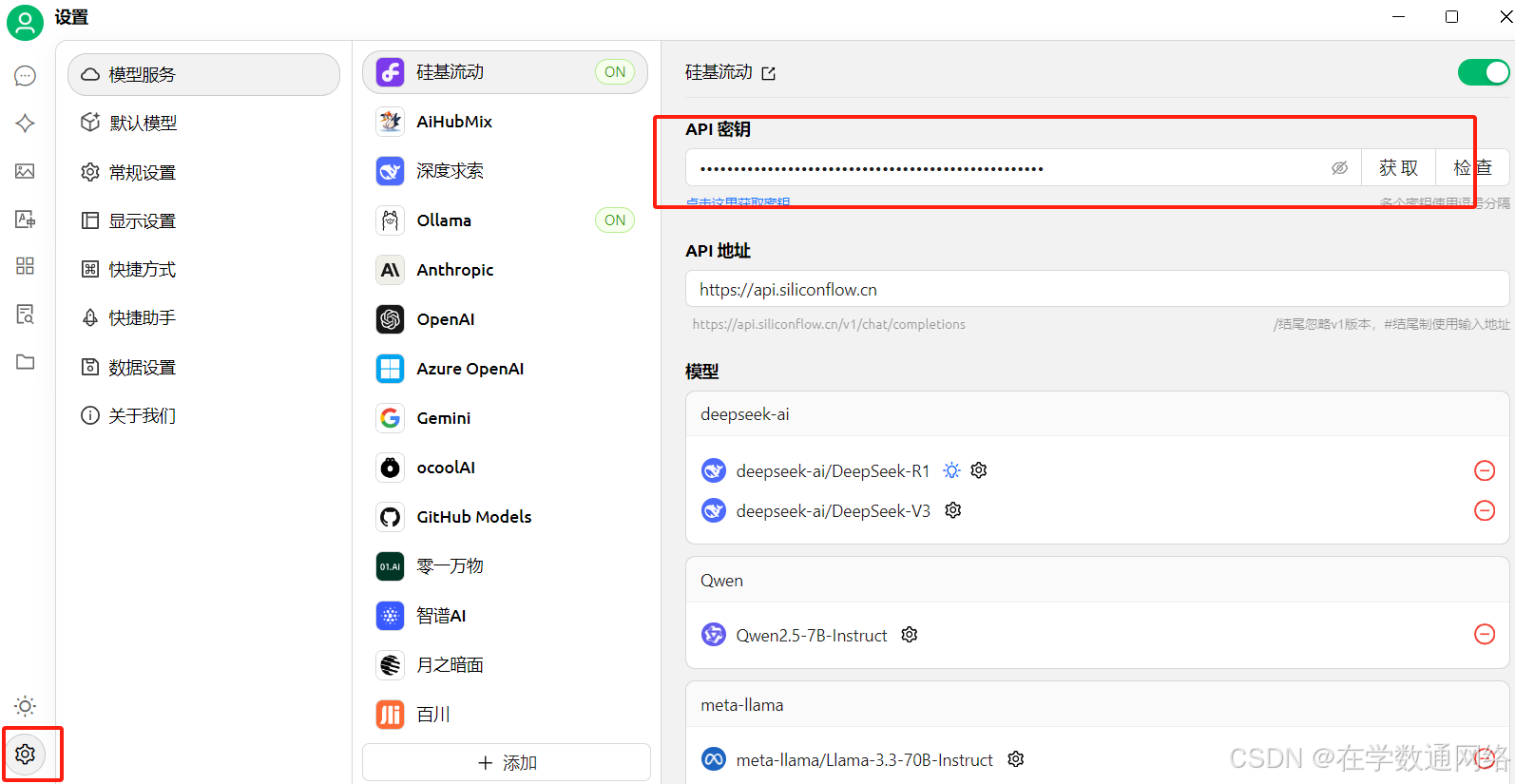This screenshot has height=784, width=1515.
Task: Click the reasoning icon beside DeepSeek-R1
Action: pyautogui.click(x=951, y=470)
